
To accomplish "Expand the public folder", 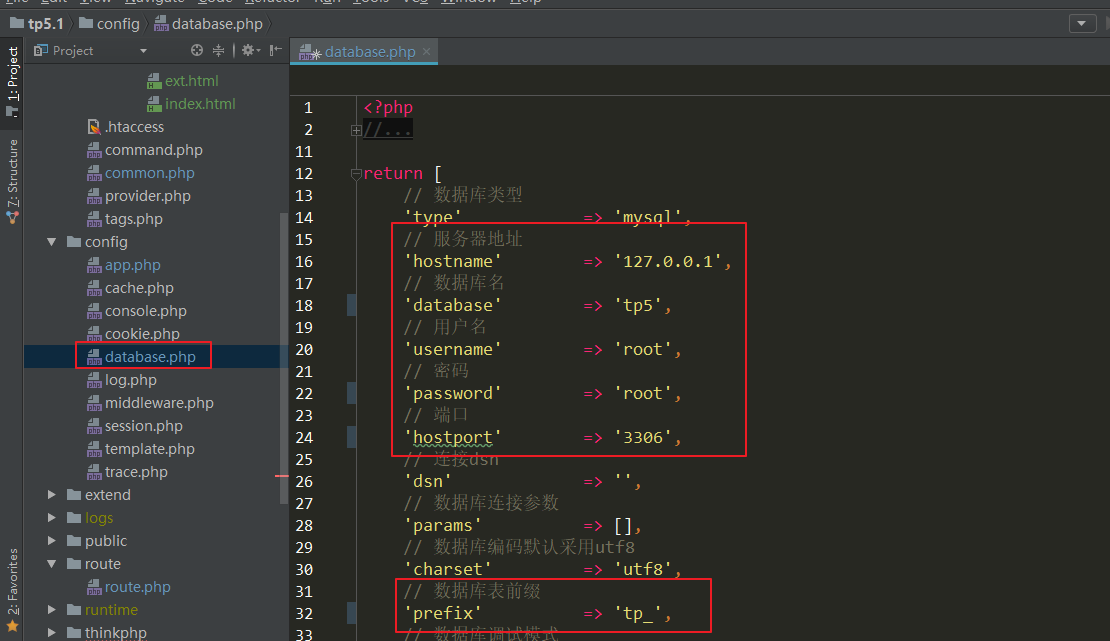I will coord(52,540).
